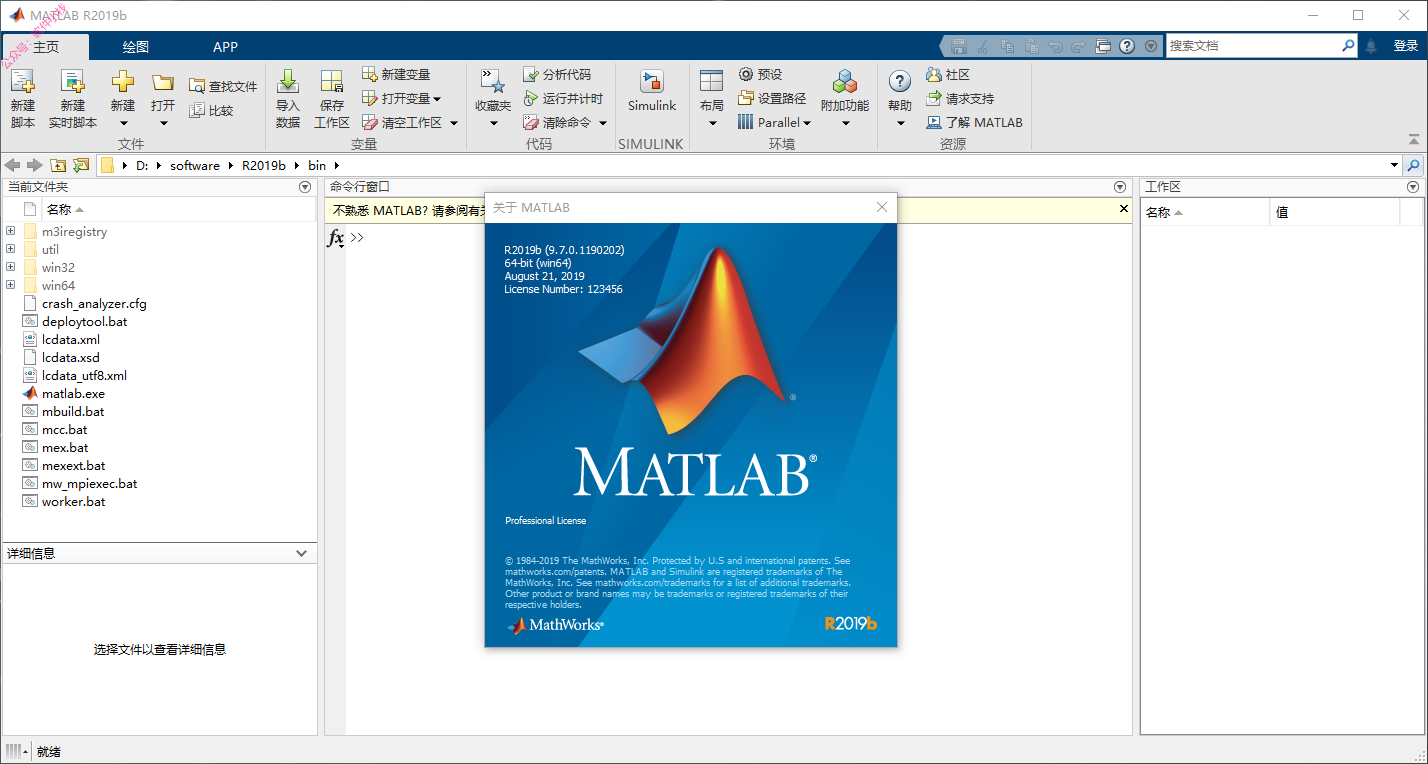Image resolution: width=1428 pixels, height=764 pixels.
Task: Click the fx function browser icon
Action: [x=336, y=238]
